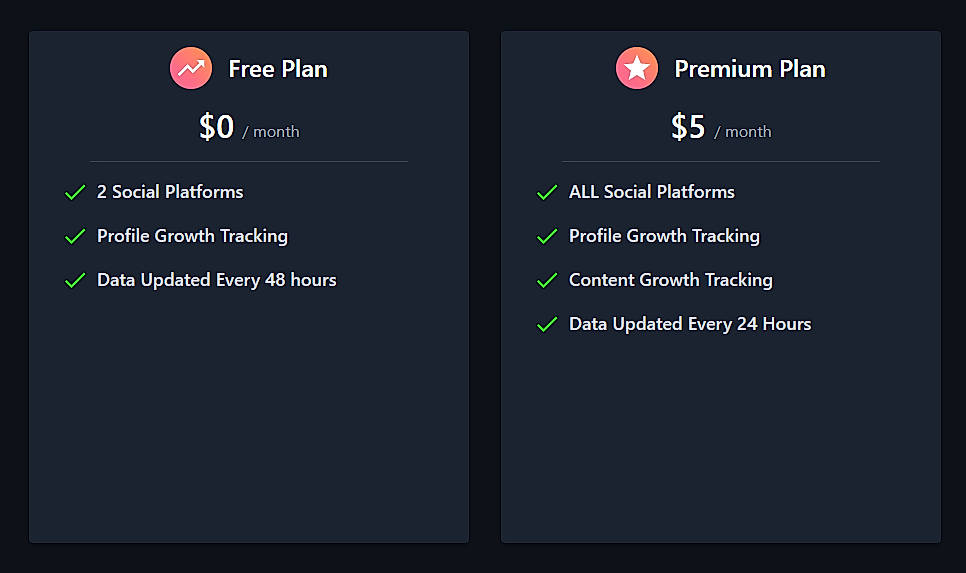The image size is (966, 573).
Task: Click Data Updated Every 48 hours text
Action: (217, 280)
